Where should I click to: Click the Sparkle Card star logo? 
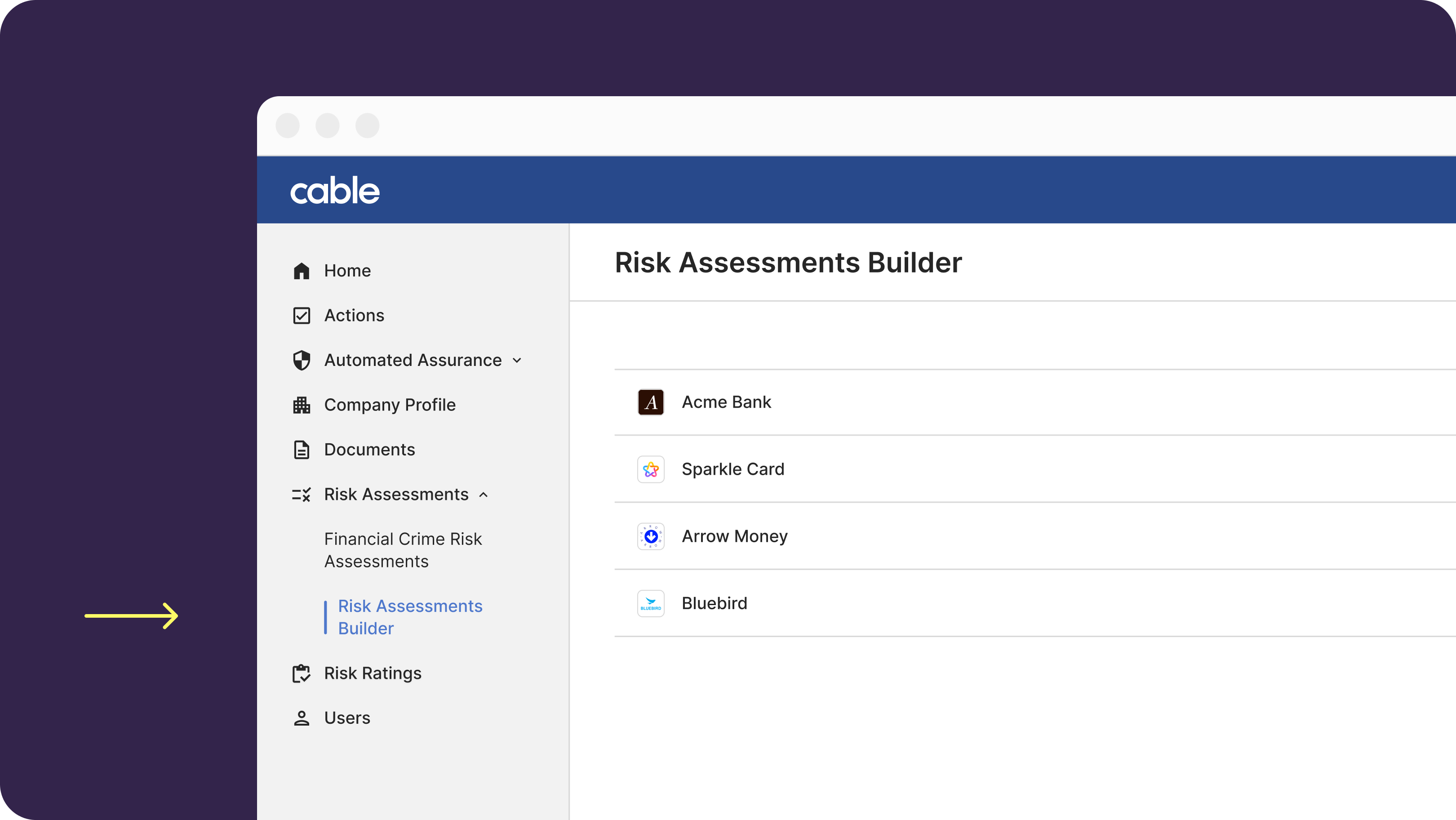[651, 469]
